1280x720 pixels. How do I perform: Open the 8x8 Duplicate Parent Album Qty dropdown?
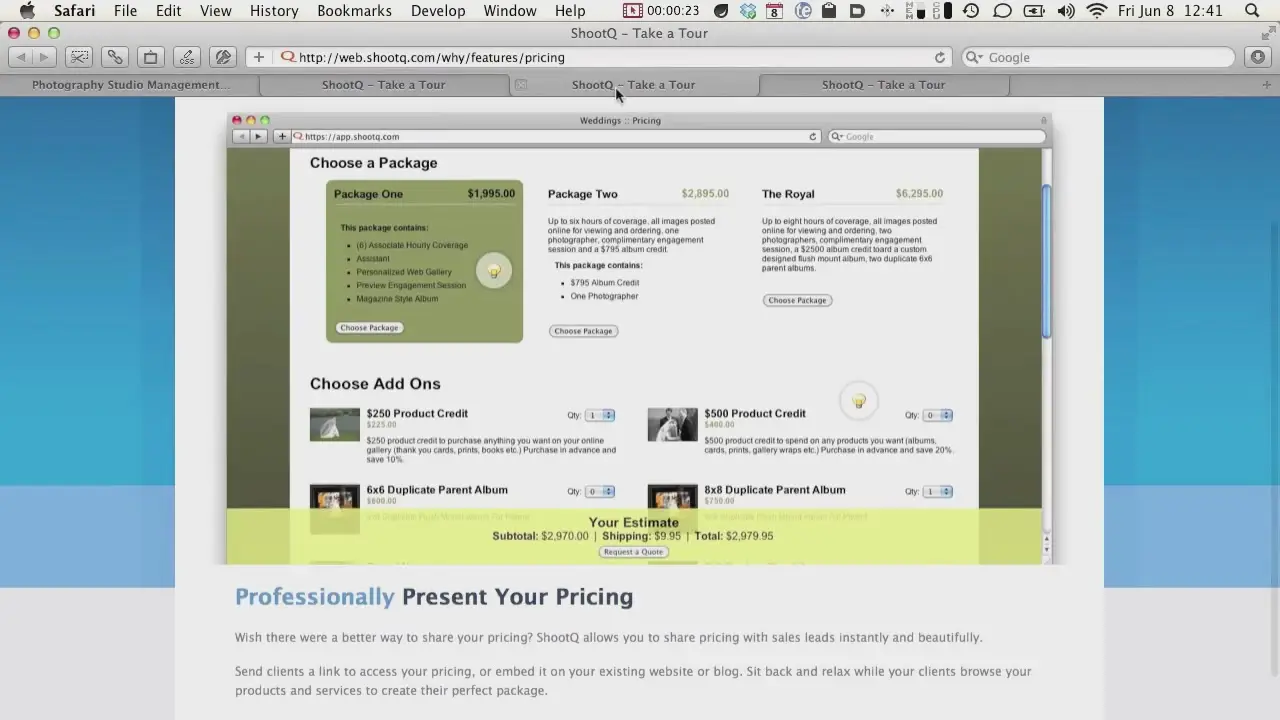[x=938, y=492]
